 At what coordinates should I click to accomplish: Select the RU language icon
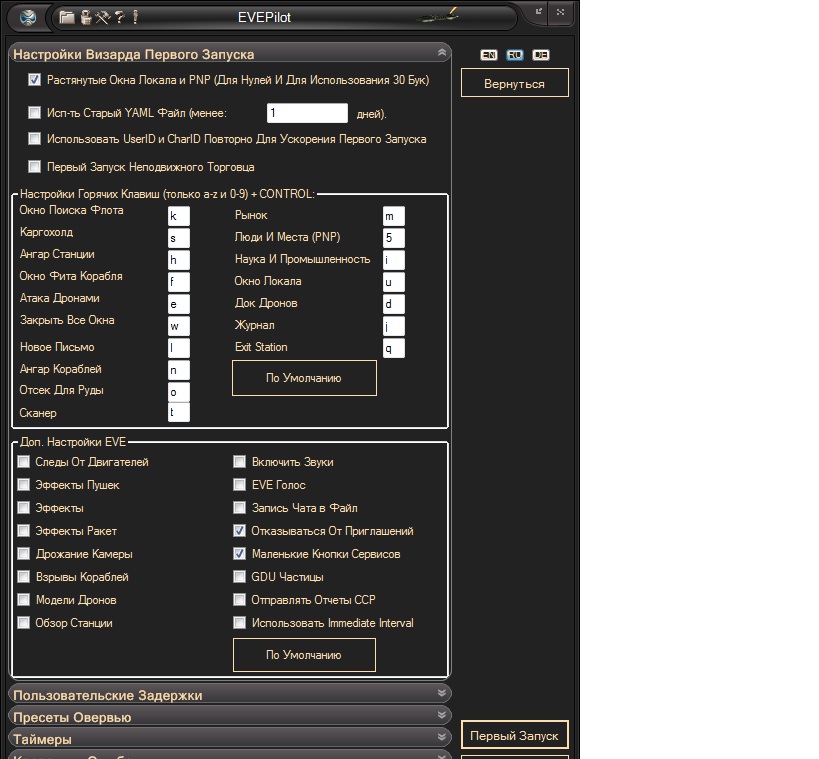515,55
